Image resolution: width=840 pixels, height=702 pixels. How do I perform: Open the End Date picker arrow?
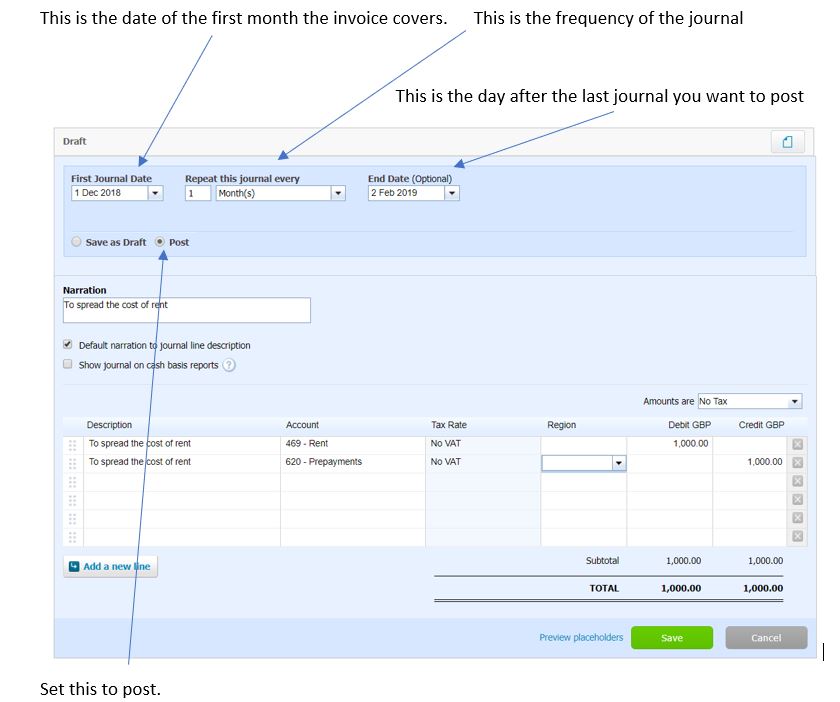(452, 193)
